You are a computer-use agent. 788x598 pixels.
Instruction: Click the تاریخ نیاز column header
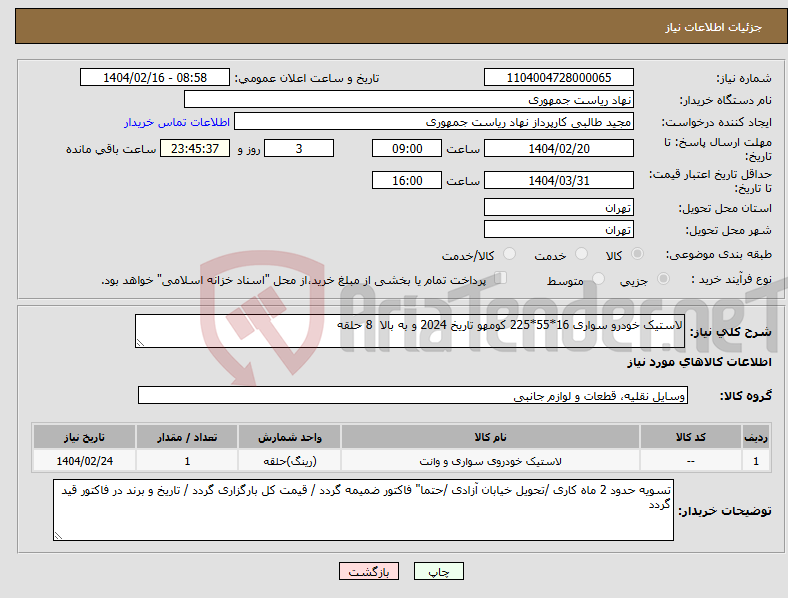(x=84, y=437)
